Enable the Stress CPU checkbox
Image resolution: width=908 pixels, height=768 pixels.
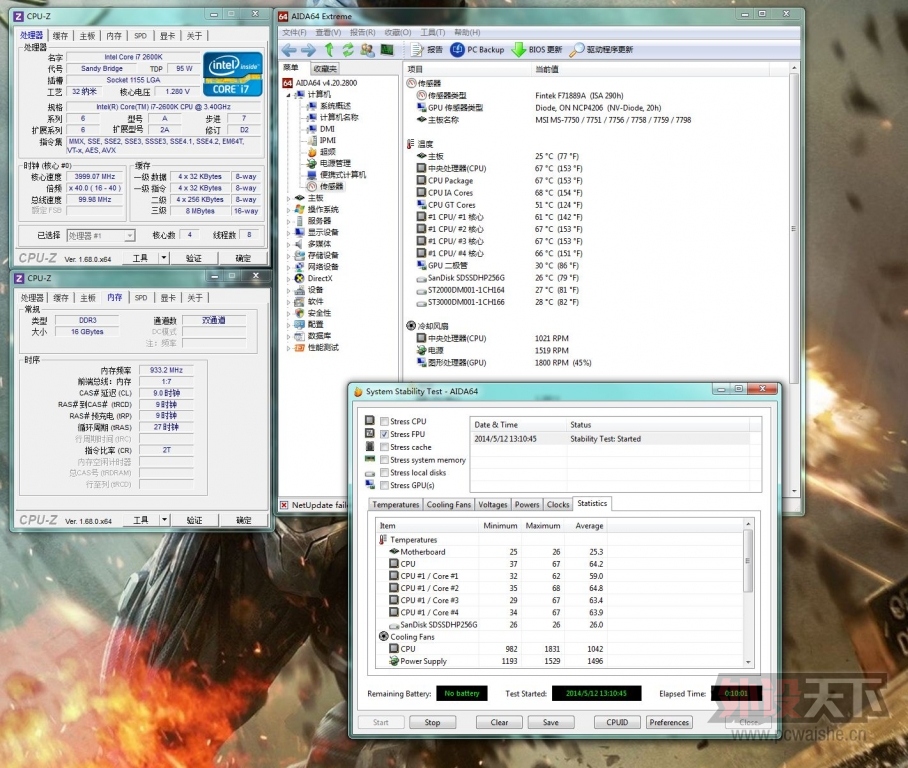click(384, 422)
